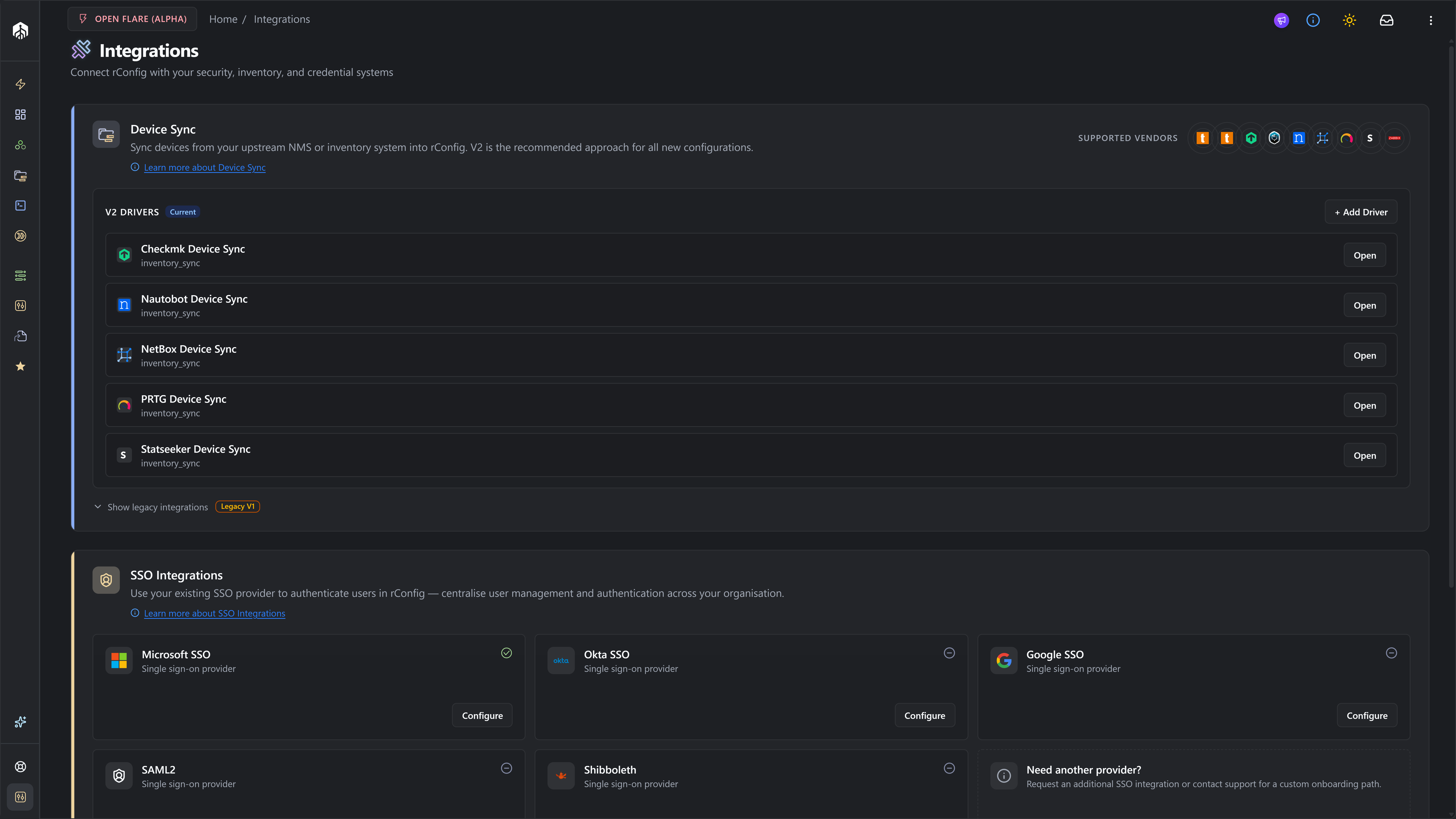Open the inbox icon in the top bar

click(1386, 20)
